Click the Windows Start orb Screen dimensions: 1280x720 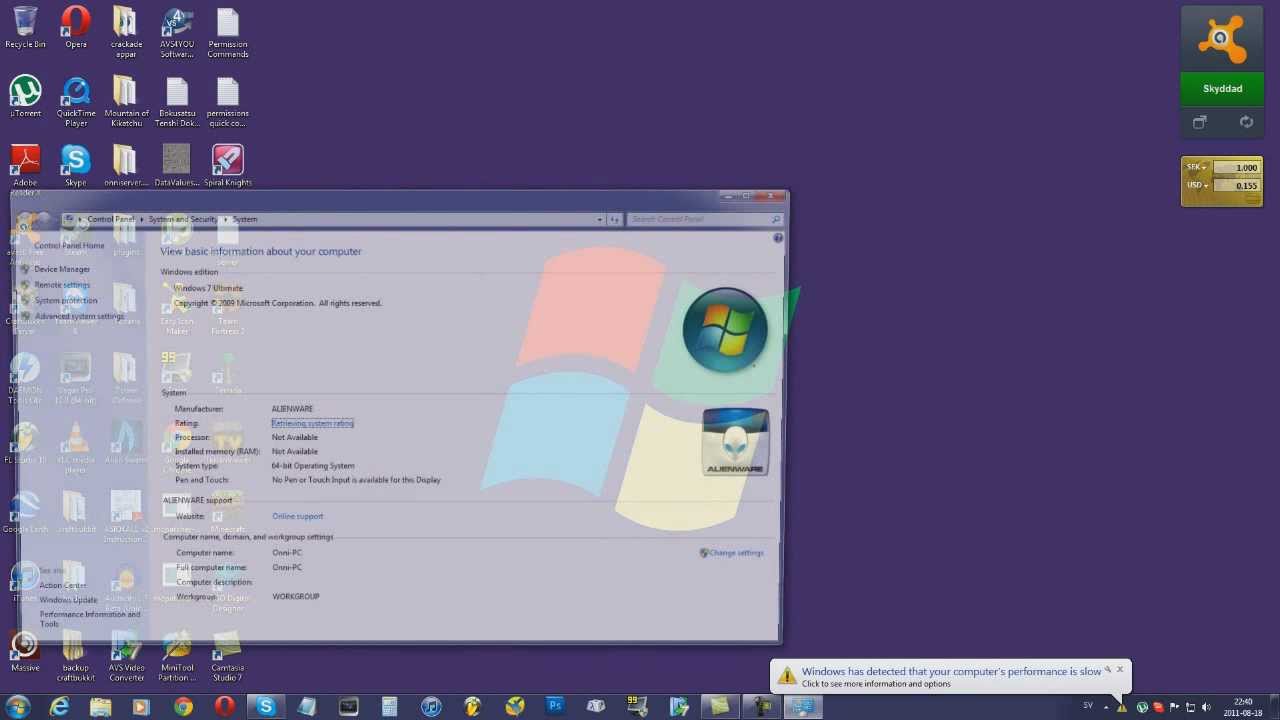(x=17, y=707)
